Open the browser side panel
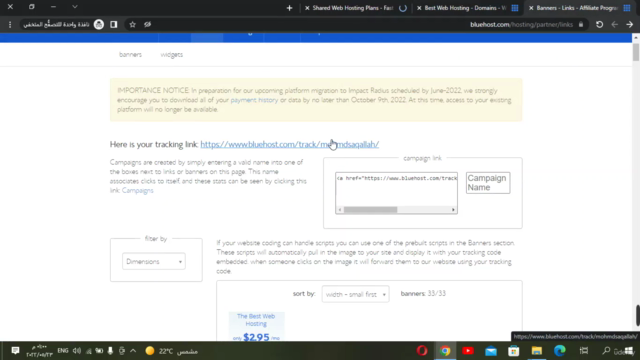The image size is (640, 360). [x=114, y=24]
